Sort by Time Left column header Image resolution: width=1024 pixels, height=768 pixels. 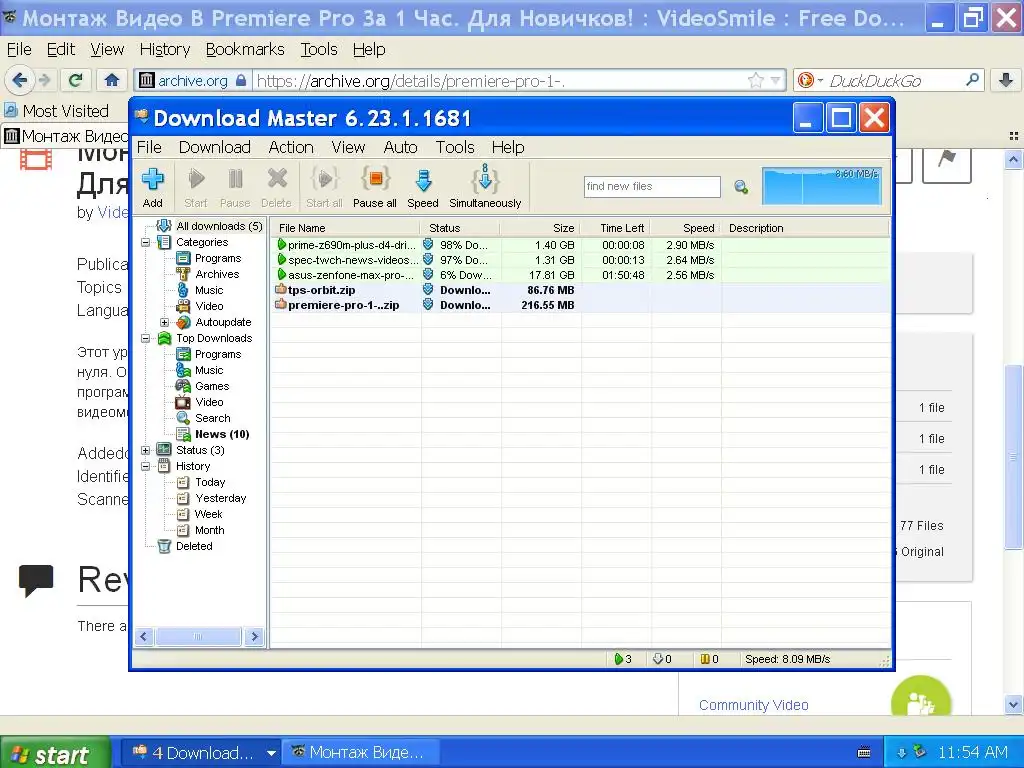click(x=615, y=228)
